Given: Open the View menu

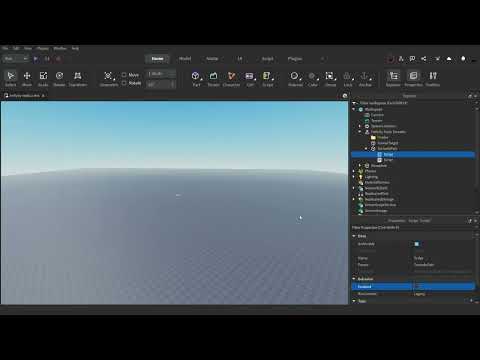Looking at the screenshot, I should (28, 48).
